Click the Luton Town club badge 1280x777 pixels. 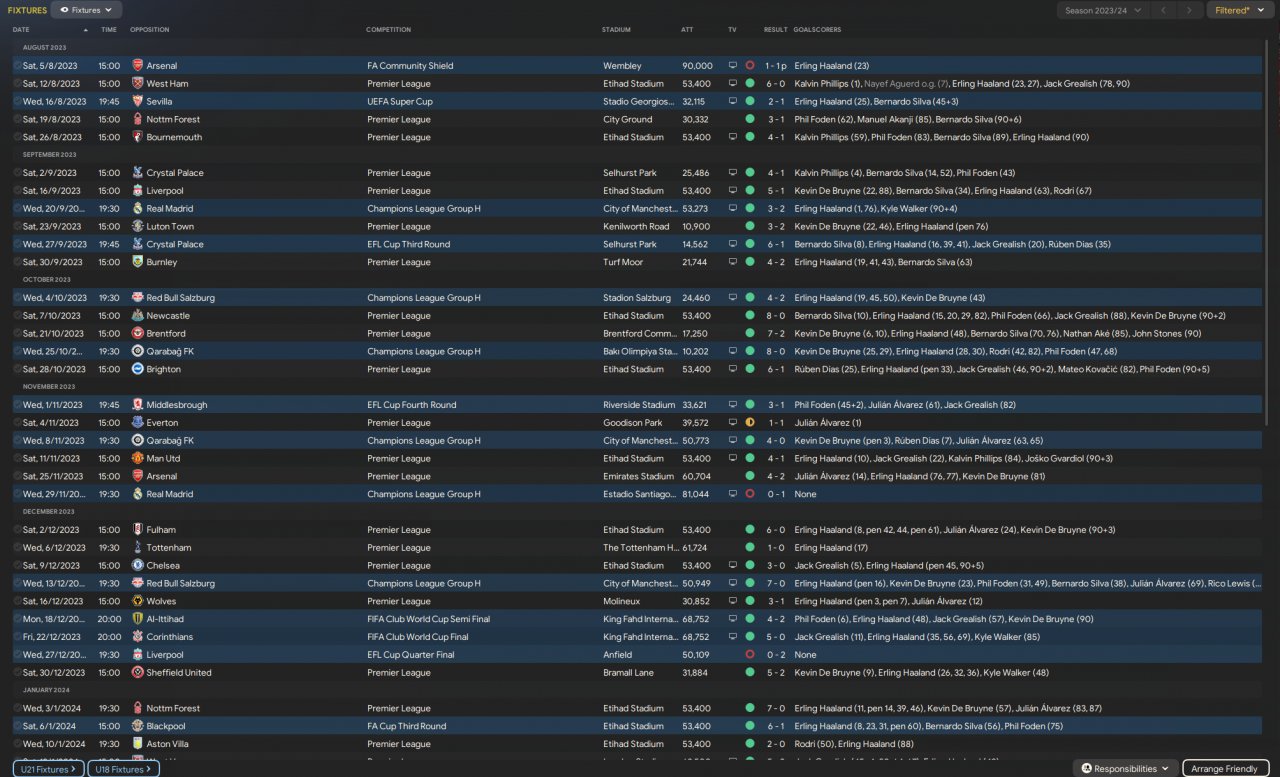coord(137,227)
